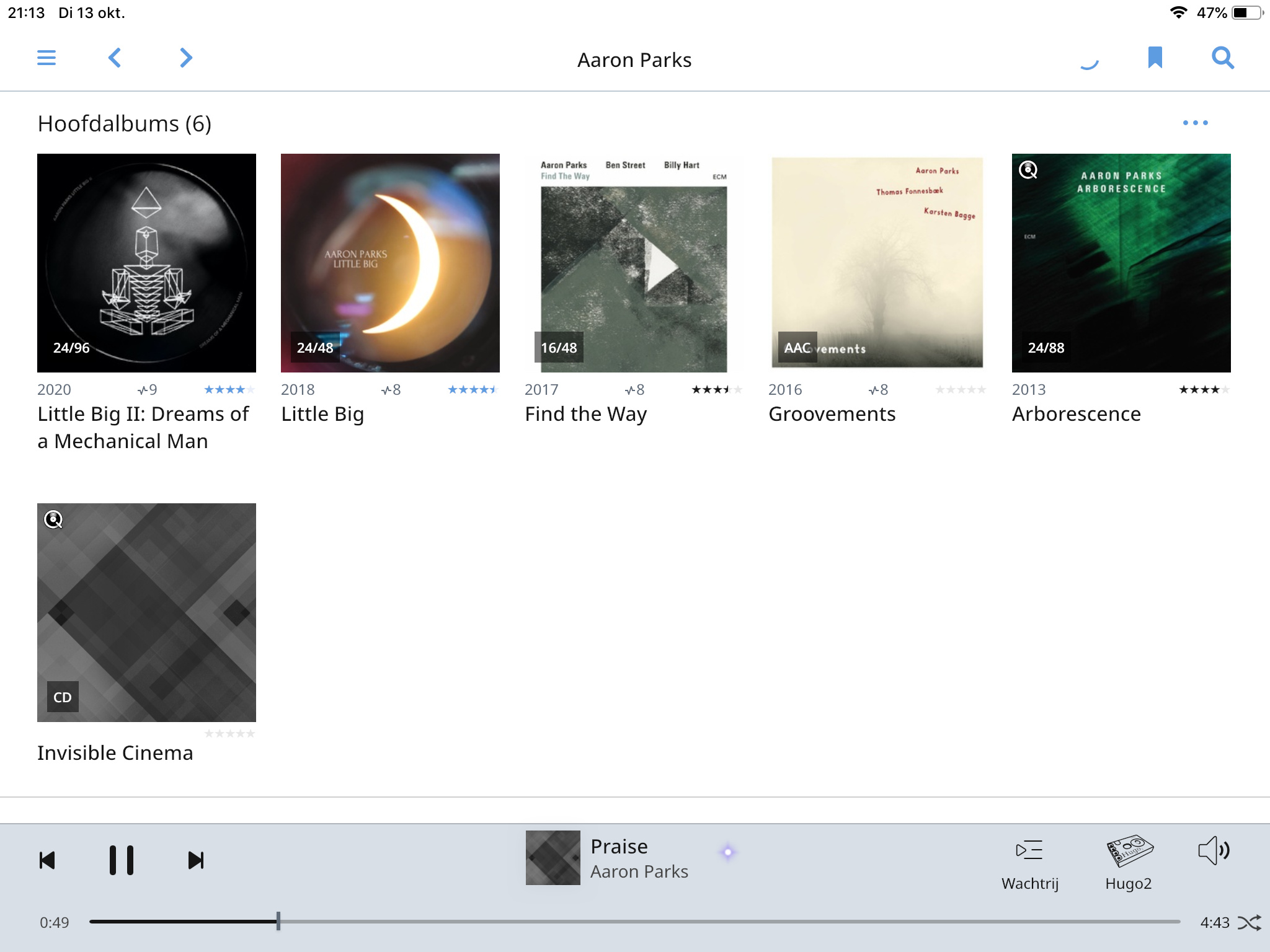1270x952 pixels.
Task: Select the Hugo2 audio zone
Action: pos(1129,863)
